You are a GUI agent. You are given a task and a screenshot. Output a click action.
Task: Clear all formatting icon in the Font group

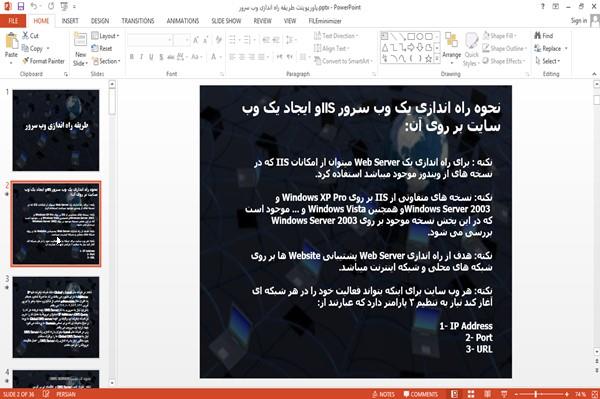click(x=218, y=39)
